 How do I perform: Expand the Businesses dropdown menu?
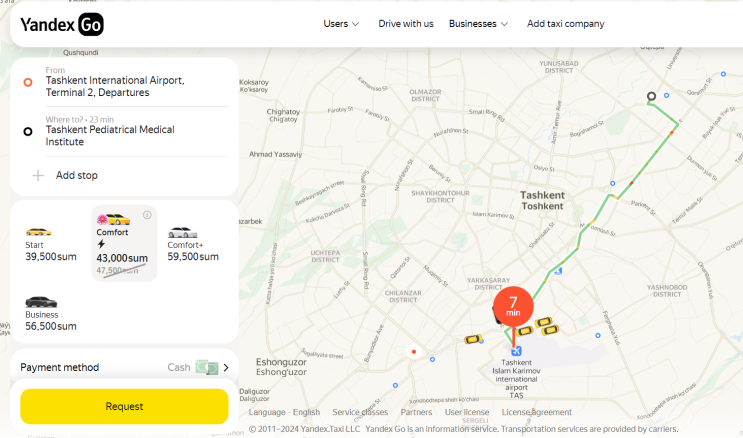[x=478, y=24]
